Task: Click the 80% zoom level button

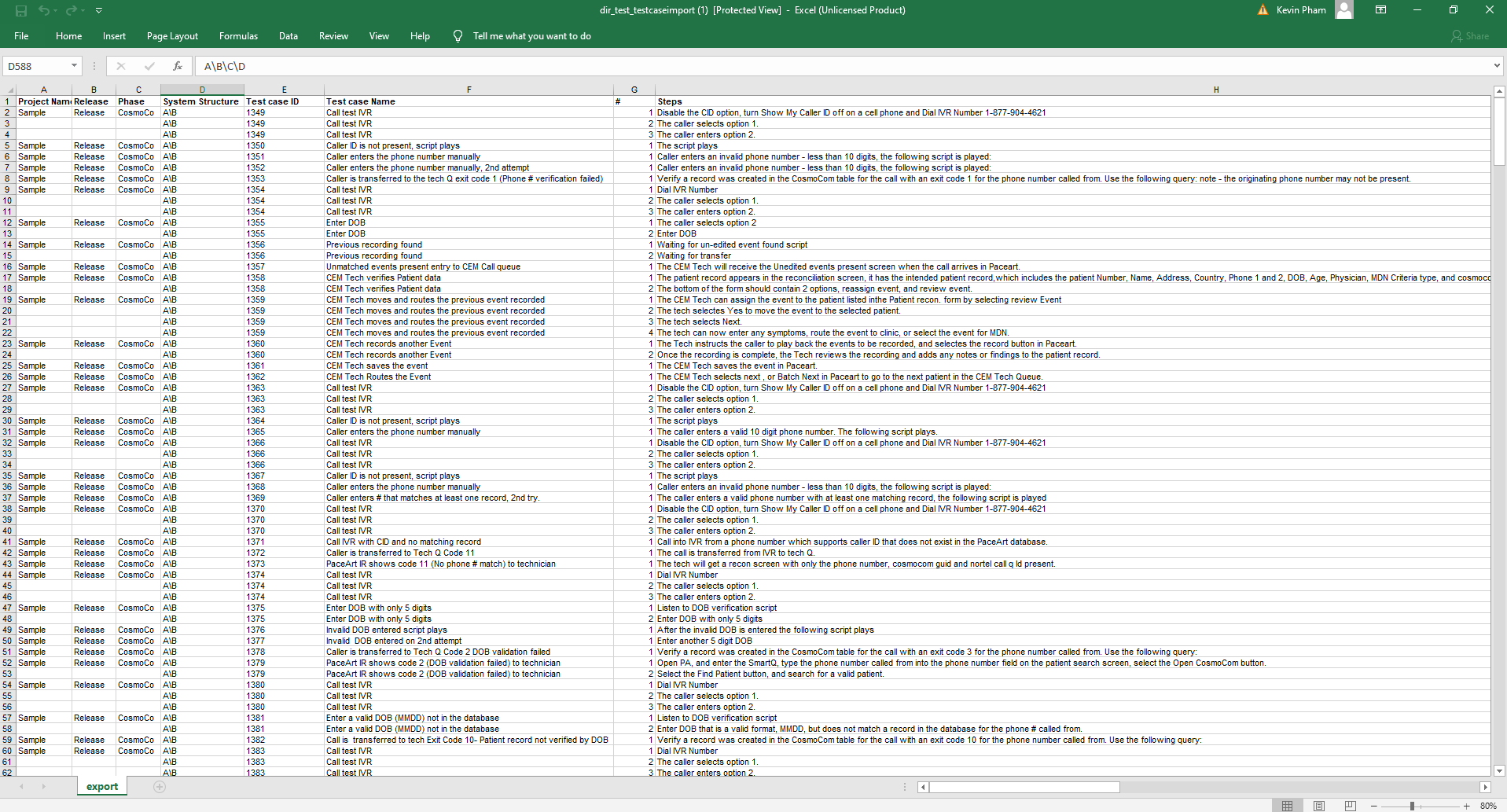Action: [1488, 806]
